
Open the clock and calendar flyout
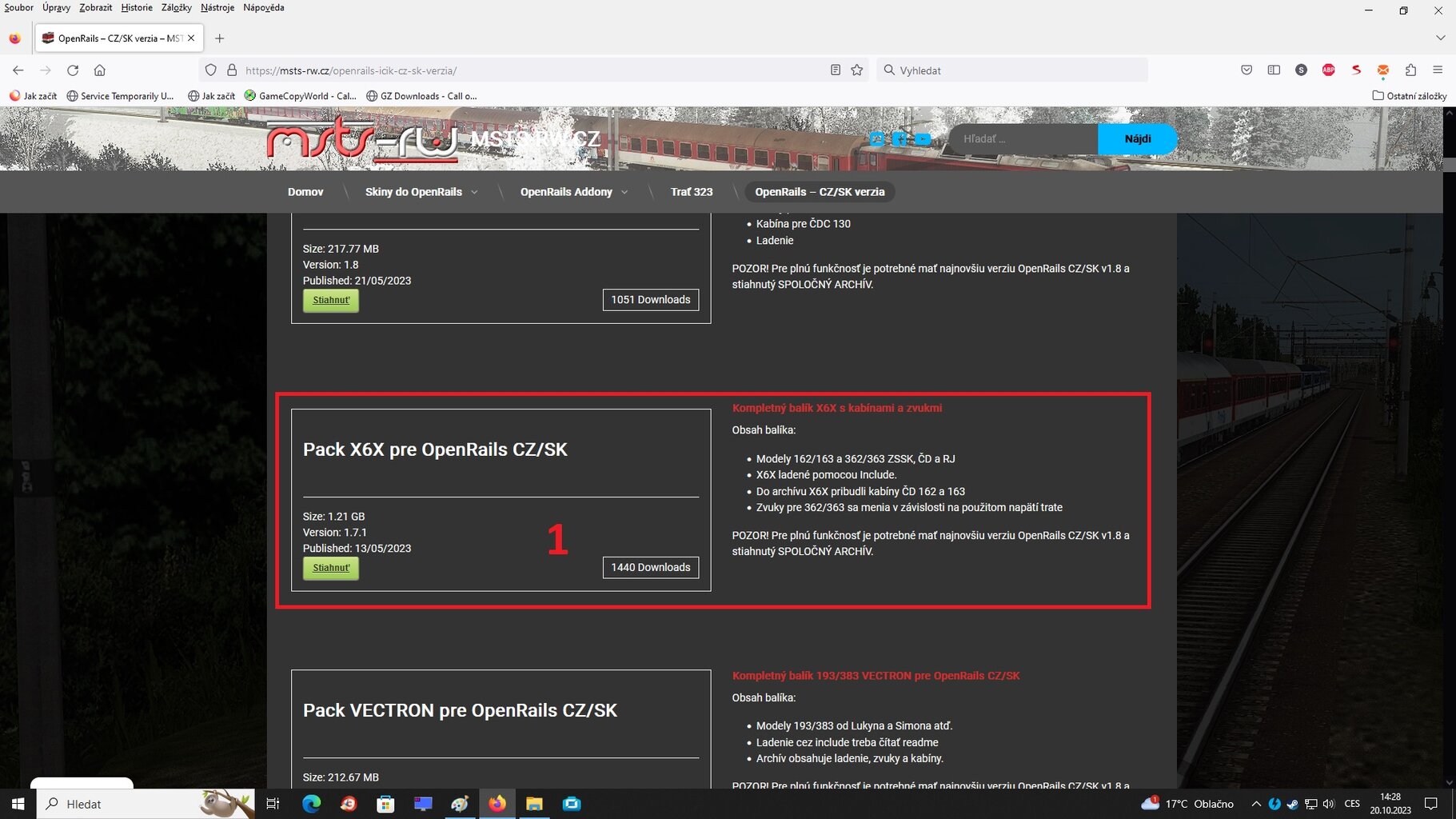(1390, 804)
